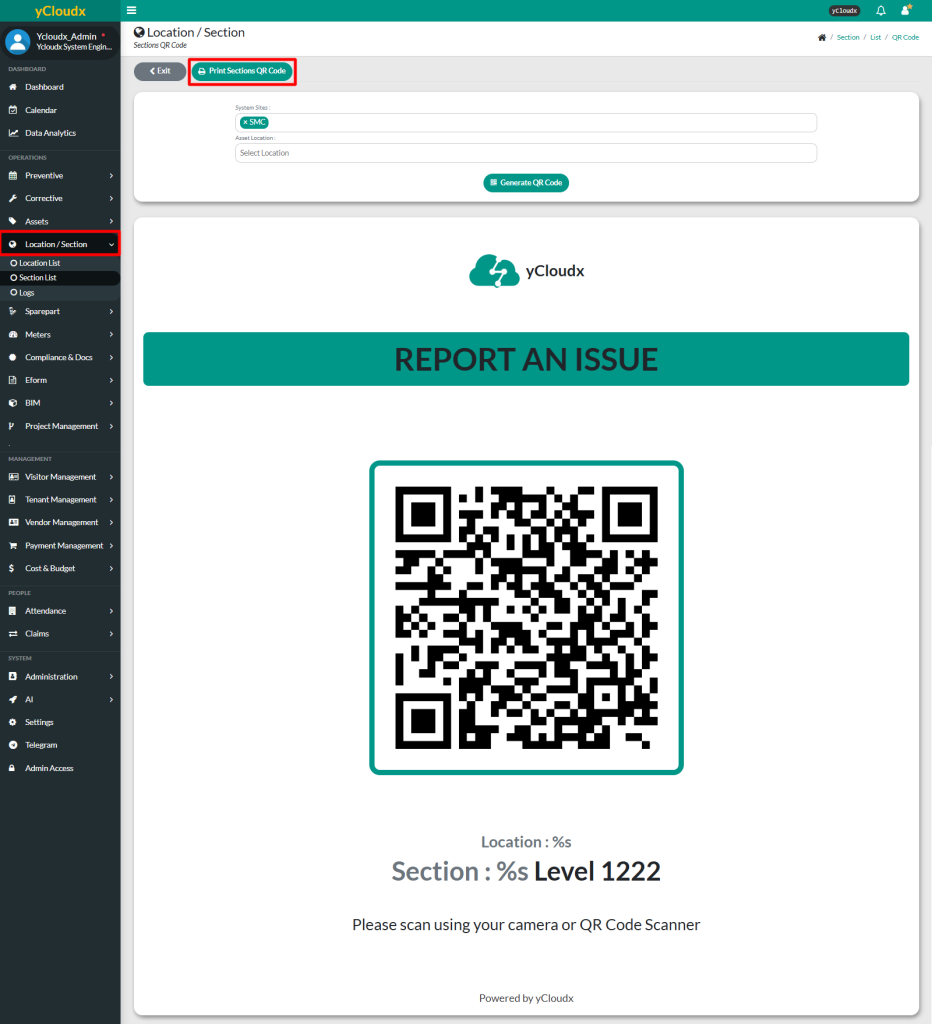Viewport: 932px width, 1024px height.
Task: Click the Calendar icon in sidebar
Action: [x=13, y=110]
